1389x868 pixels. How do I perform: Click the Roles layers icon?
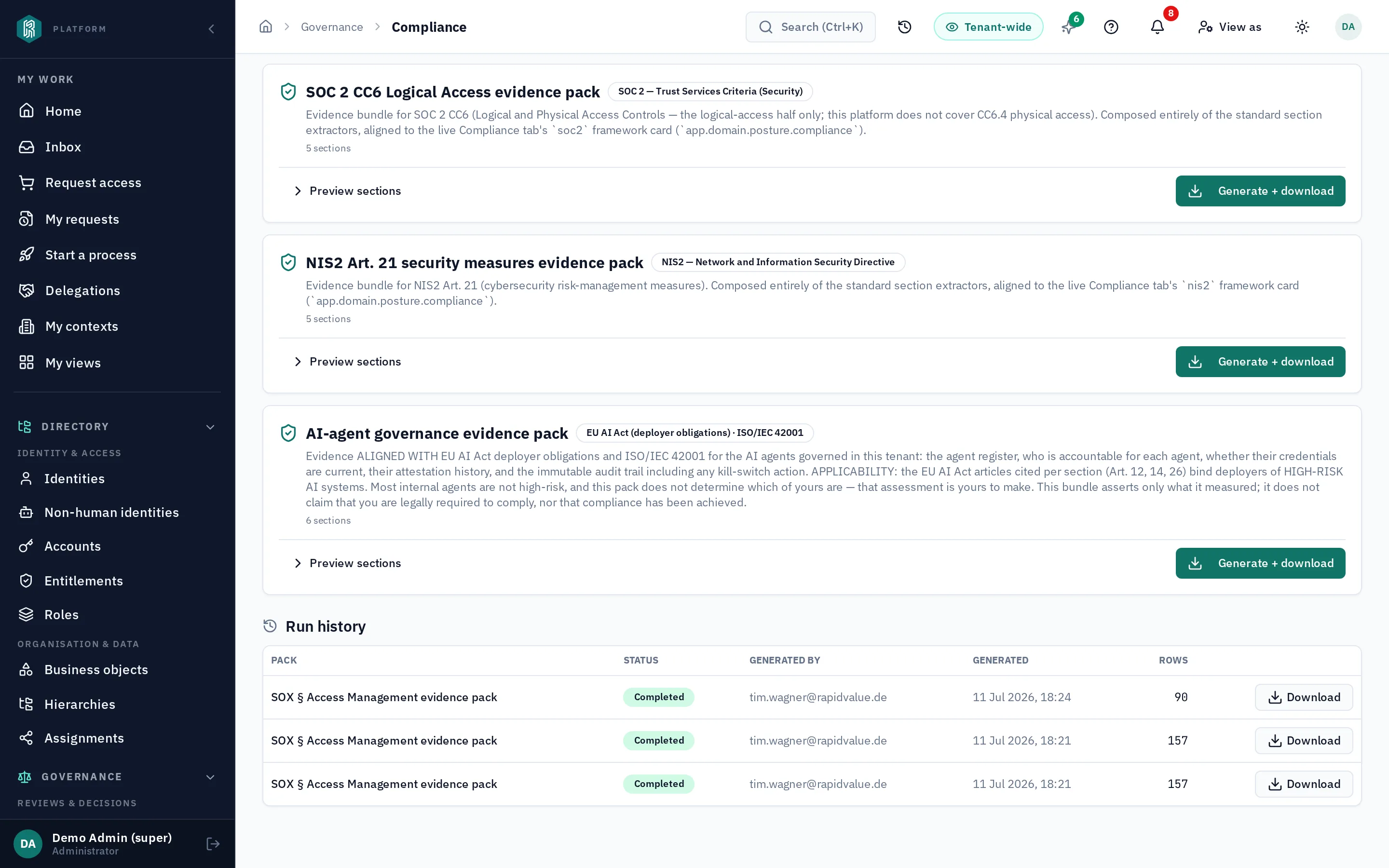[26, 614]
